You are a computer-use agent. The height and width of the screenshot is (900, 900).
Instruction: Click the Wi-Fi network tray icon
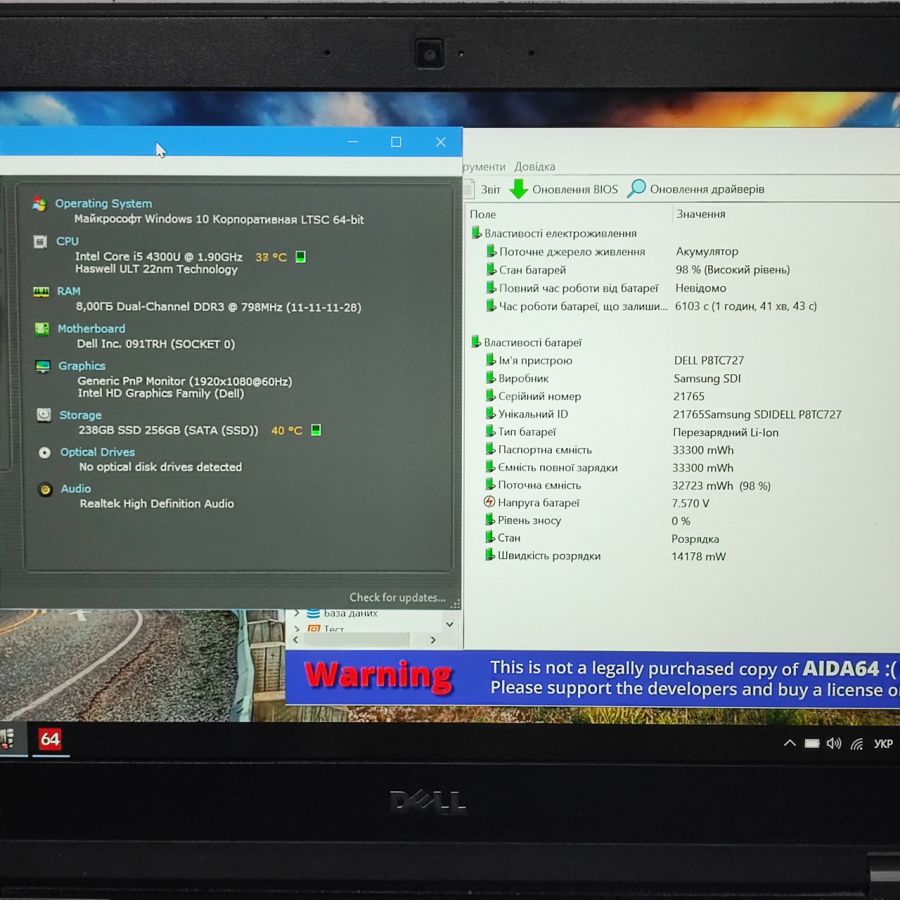pyautogui.click(x=857, y=744)
